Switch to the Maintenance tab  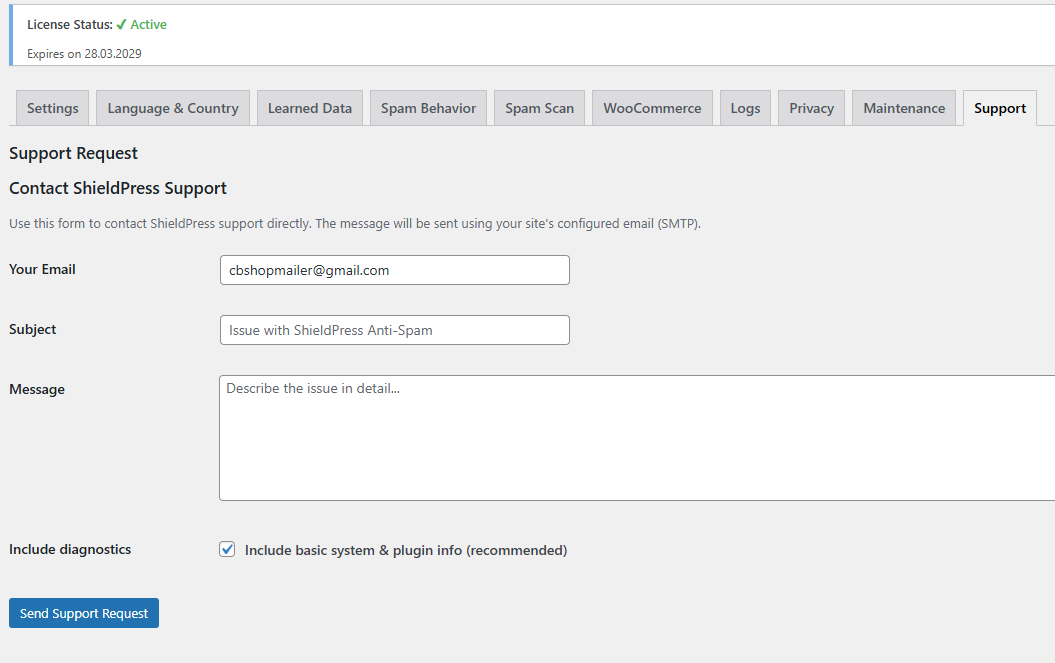click(x=903, y=107)
